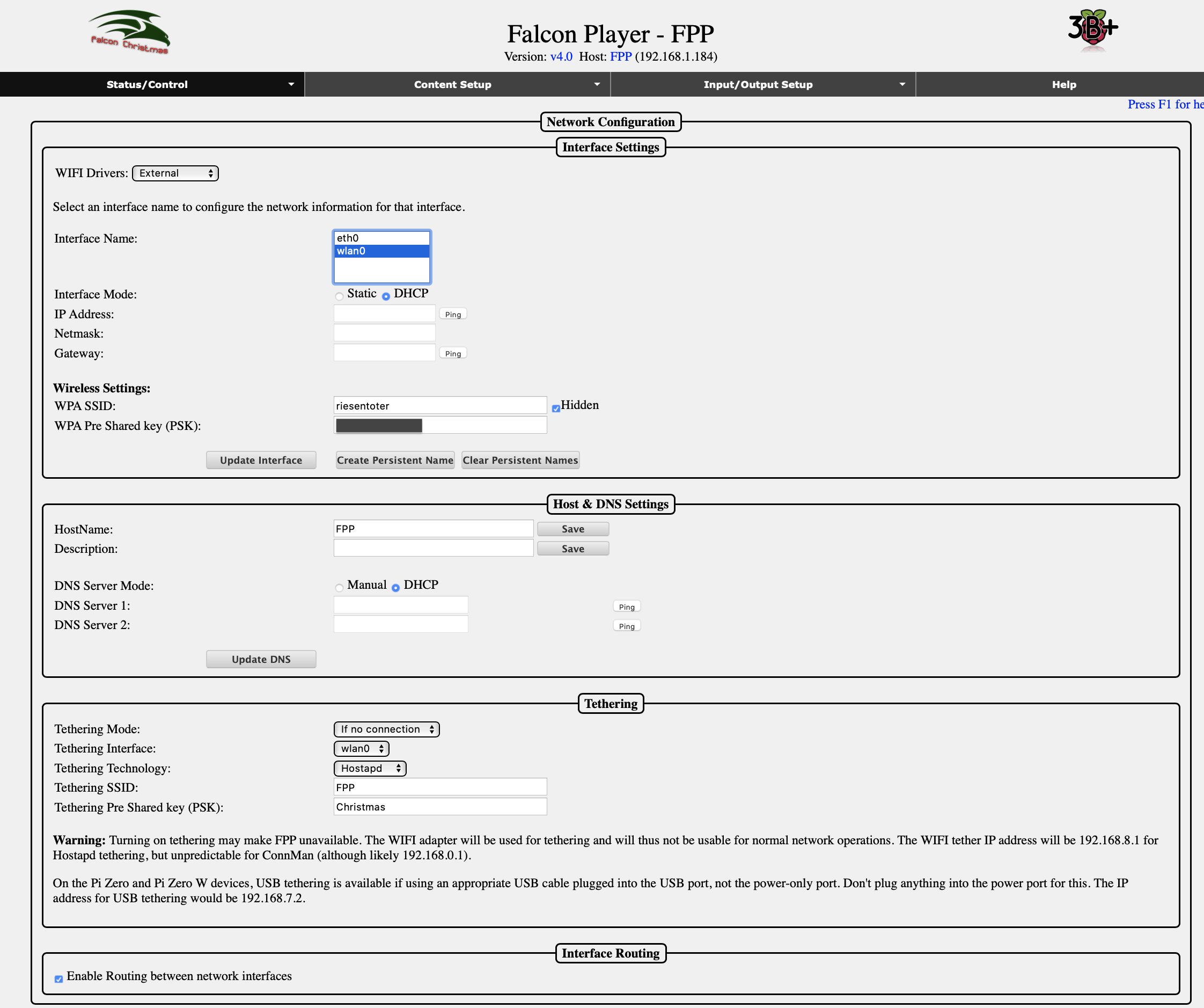Toggle Enable Routing between network interfaces
The image size is (1204, 1008).
coord(58,978)
